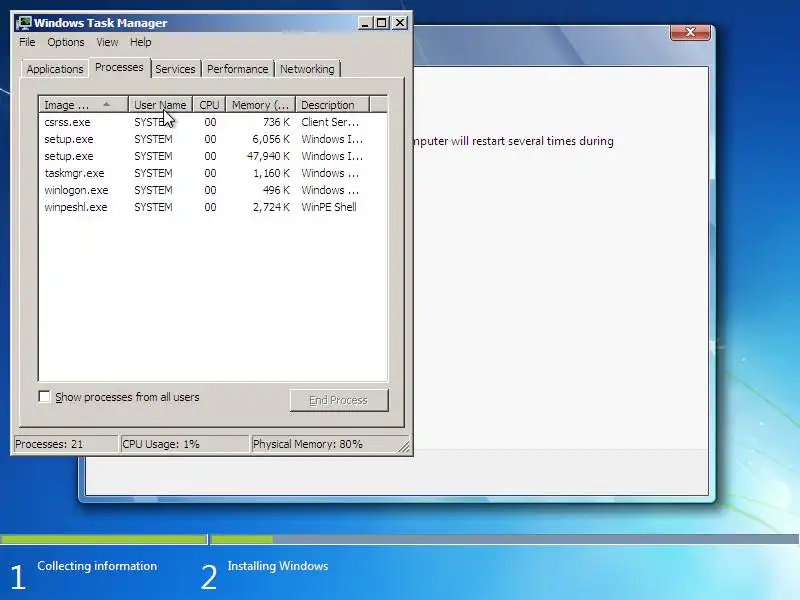Maximize the Windows Task Manager window
The height and width of the screenshot is (600, 800).
(x=382, y=23)
